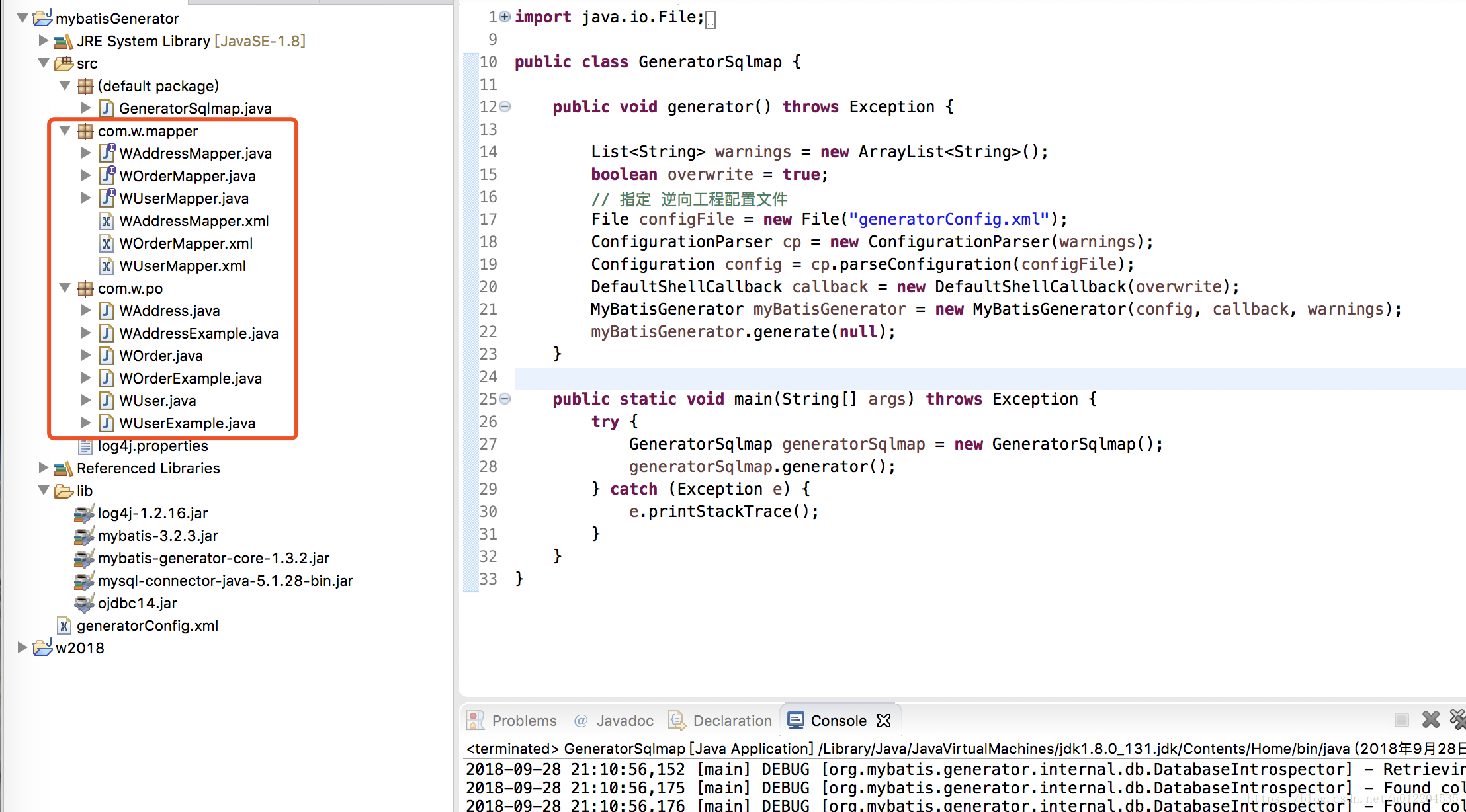Click the src source folder icon

[x=64, y=63]
